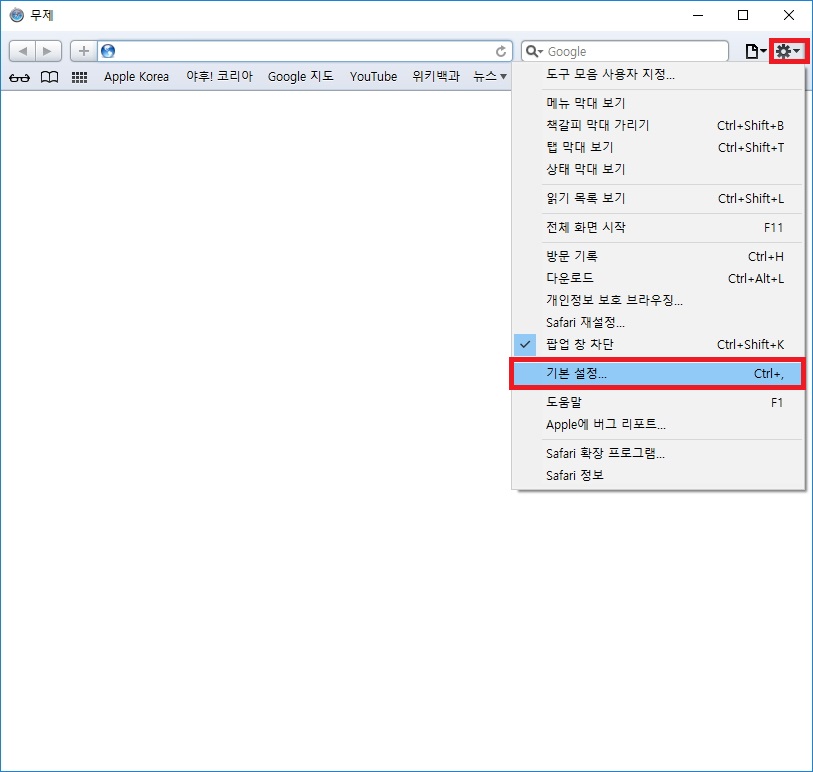Close the gear settings menu button
Viewport: 813px width, 772px height.
point(789,51)
